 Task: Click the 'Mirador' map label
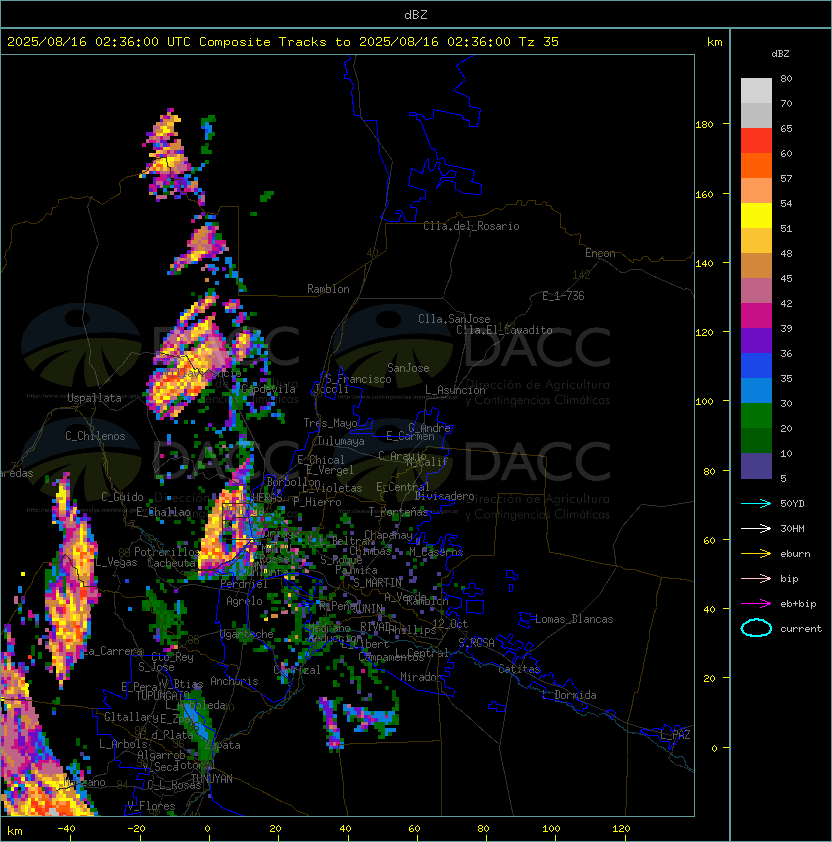tap(422, 677)
